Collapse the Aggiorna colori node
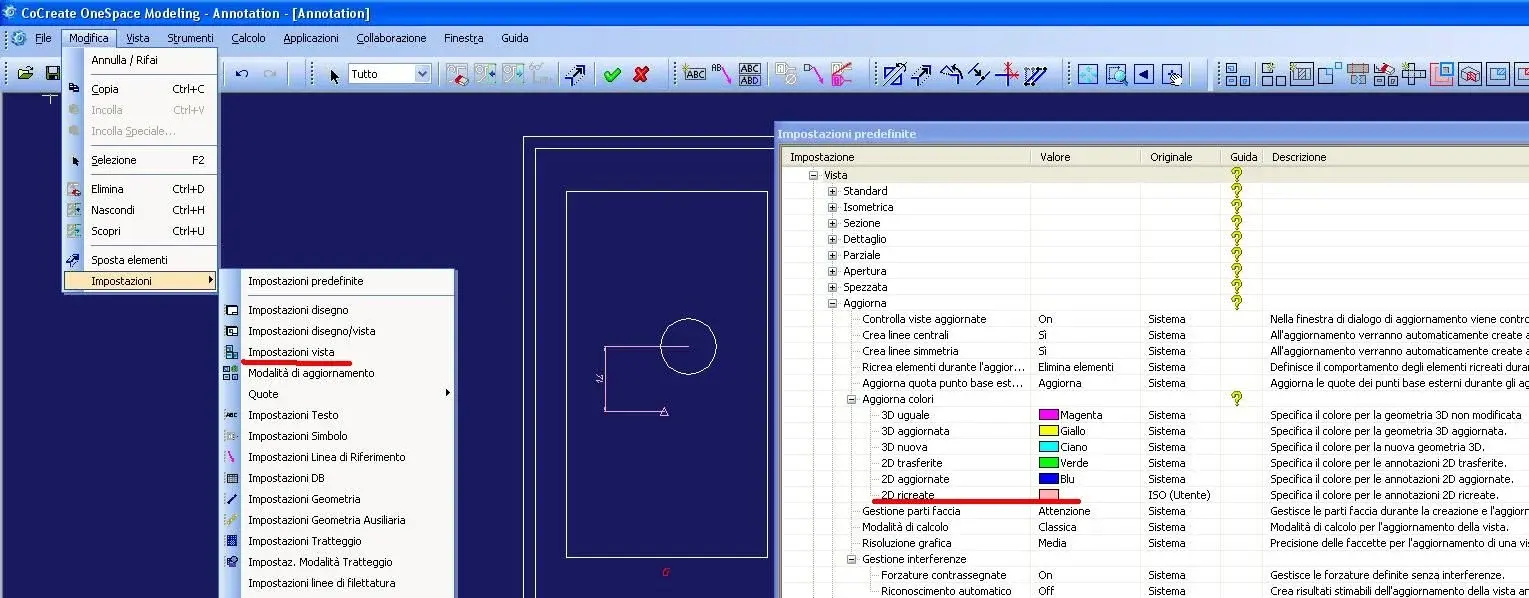Screen dimensions: 1529x598 click(x=852, y=399)
